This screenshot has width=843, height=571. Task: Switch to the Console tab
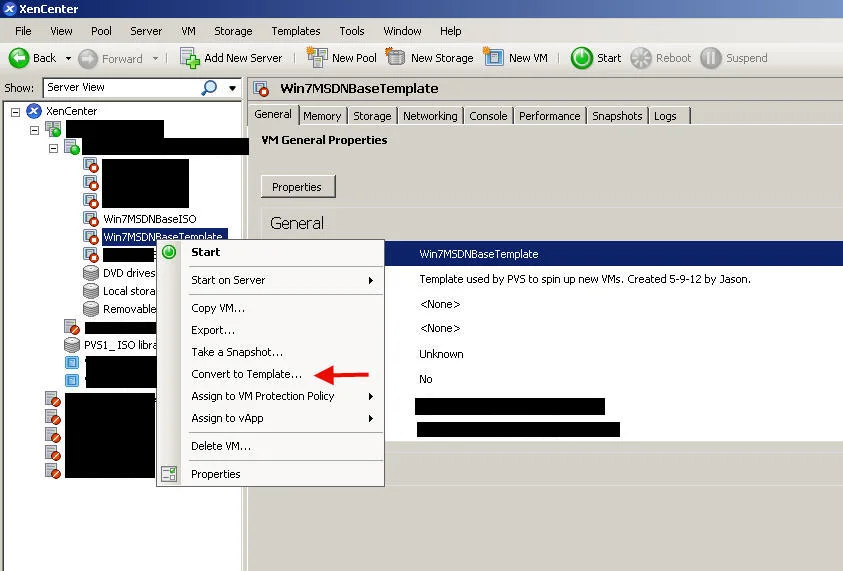(x=488, y=116)
